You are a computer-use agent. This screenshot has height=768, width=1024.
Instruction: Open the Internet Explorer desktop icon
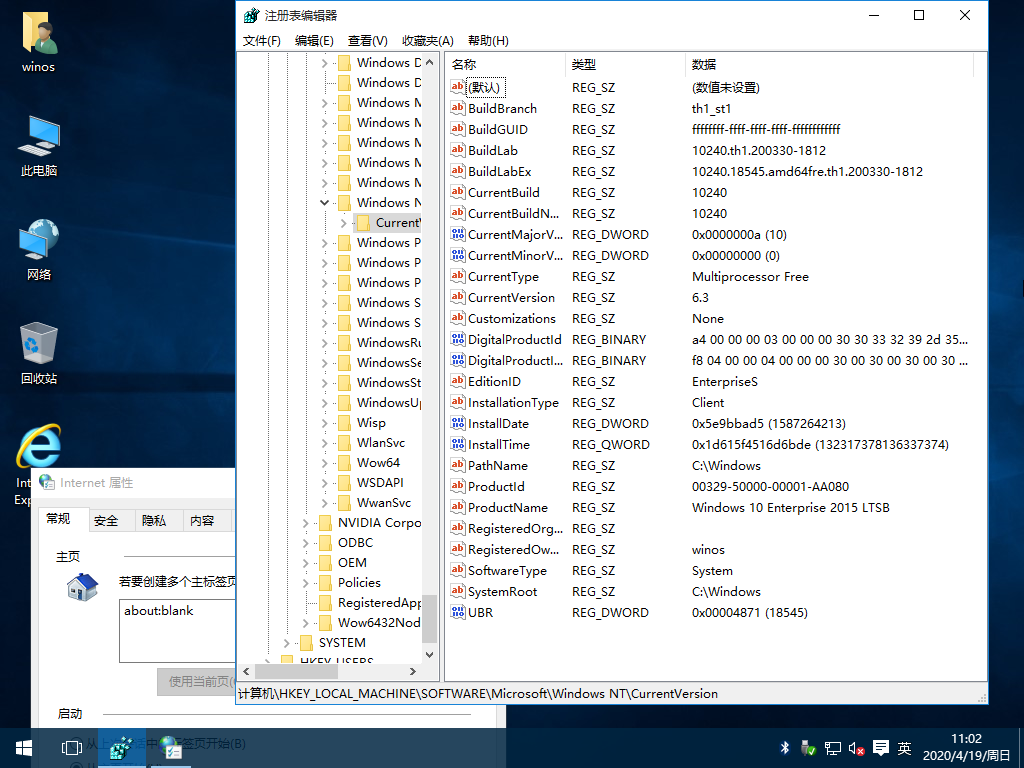click(x=39, y=447)
